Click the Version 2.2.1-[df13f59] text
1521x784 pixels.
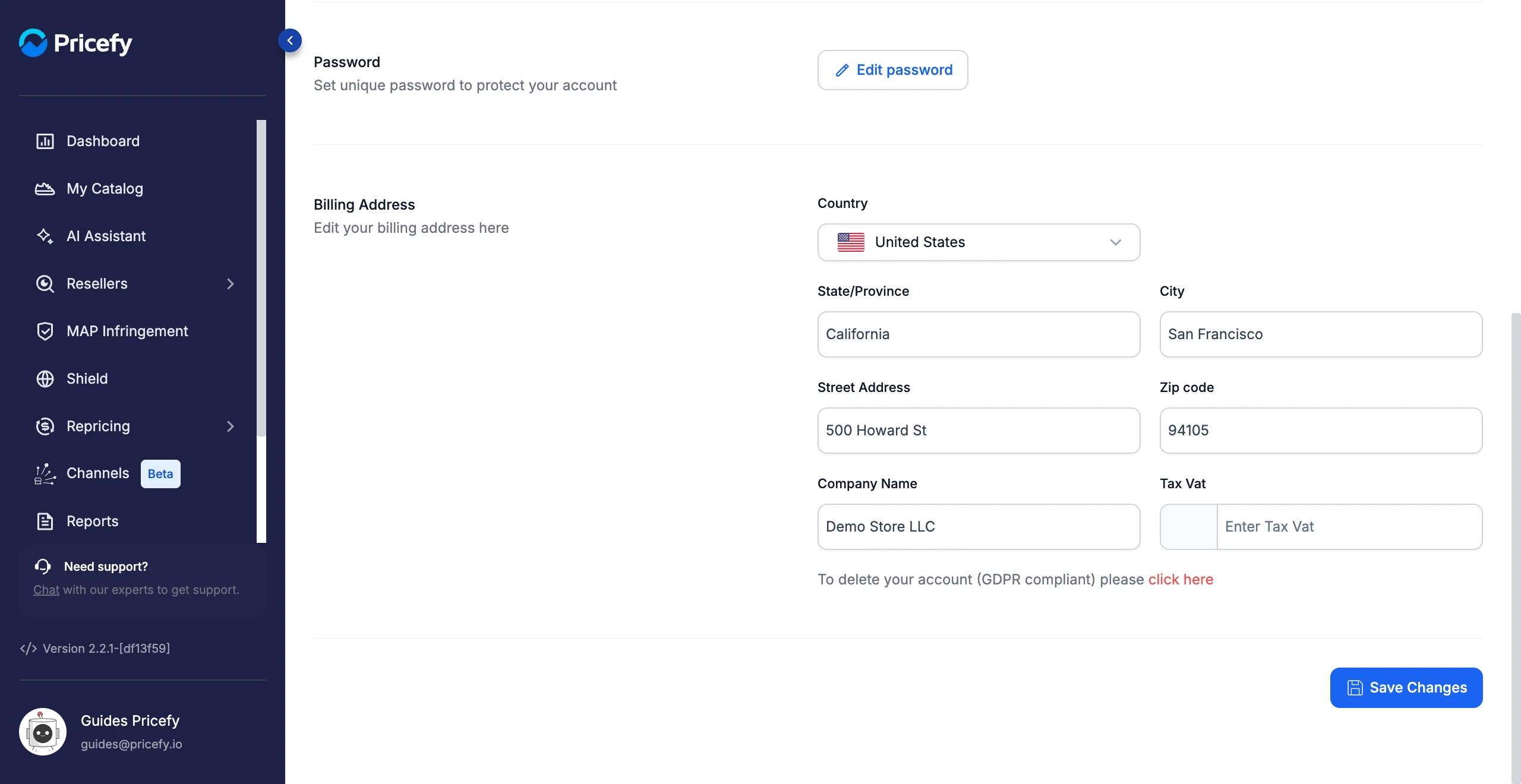[x=106, y=649]
